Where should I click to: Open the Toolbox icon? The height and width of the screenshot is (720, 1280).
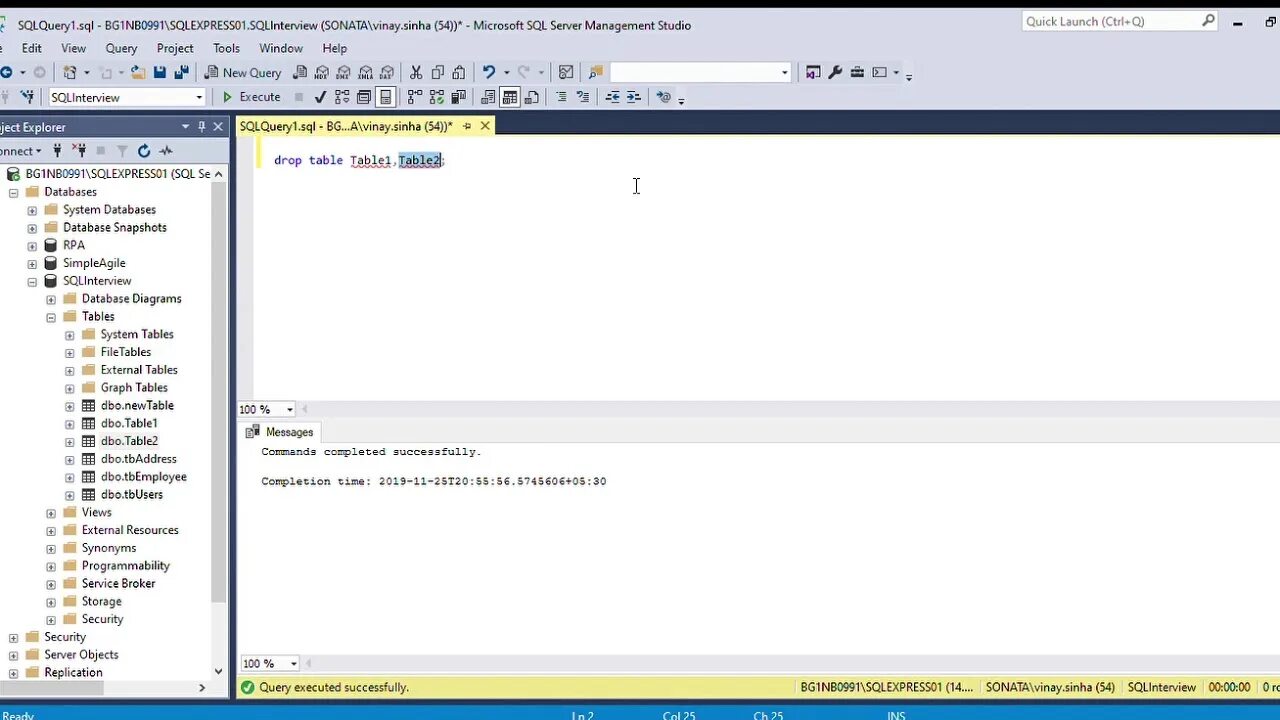click(x=857, y=72)
